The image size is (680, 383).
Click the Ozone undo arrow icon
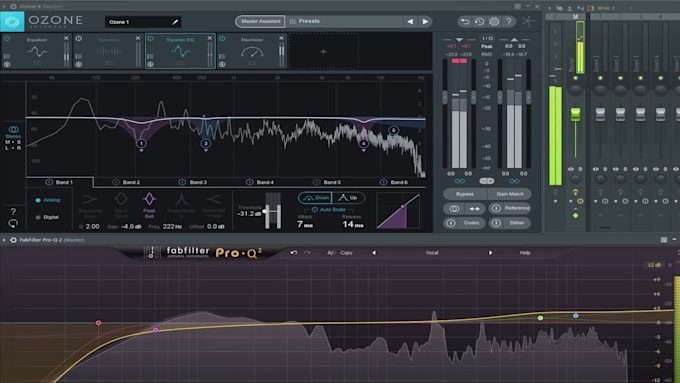465,21
